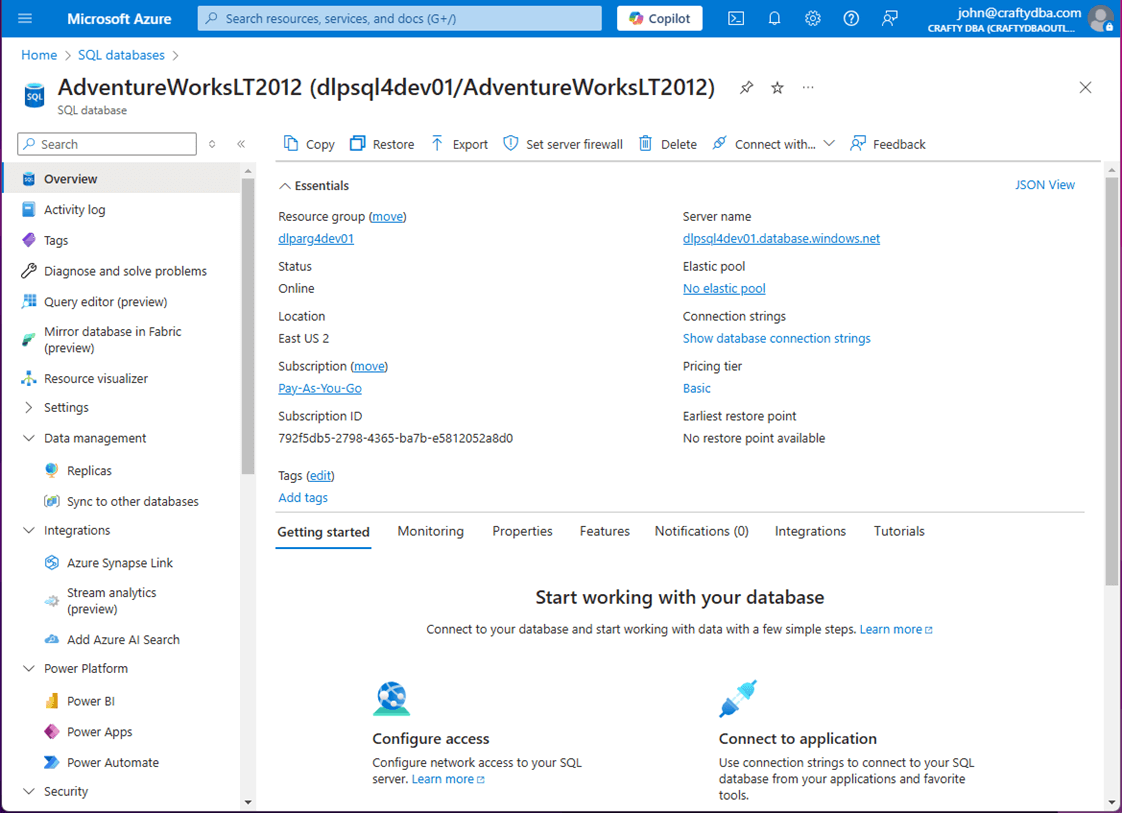Pin the database to the dashboard
This screenshot has width=1122, height=813.
coord(746,87)
